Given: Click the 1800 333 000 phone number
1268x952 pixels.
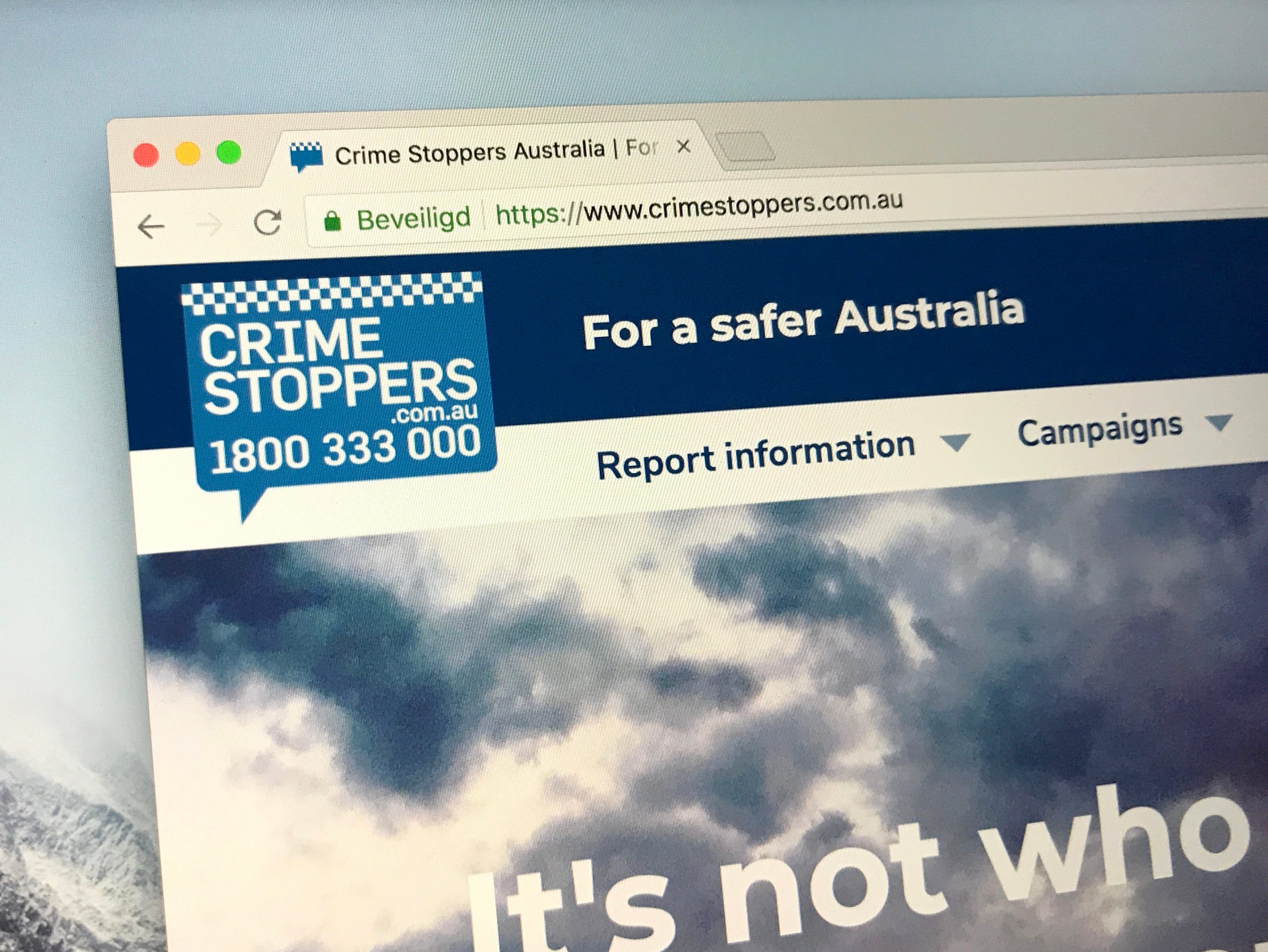Looking at the screenshot, I should [x=345, y=450].
